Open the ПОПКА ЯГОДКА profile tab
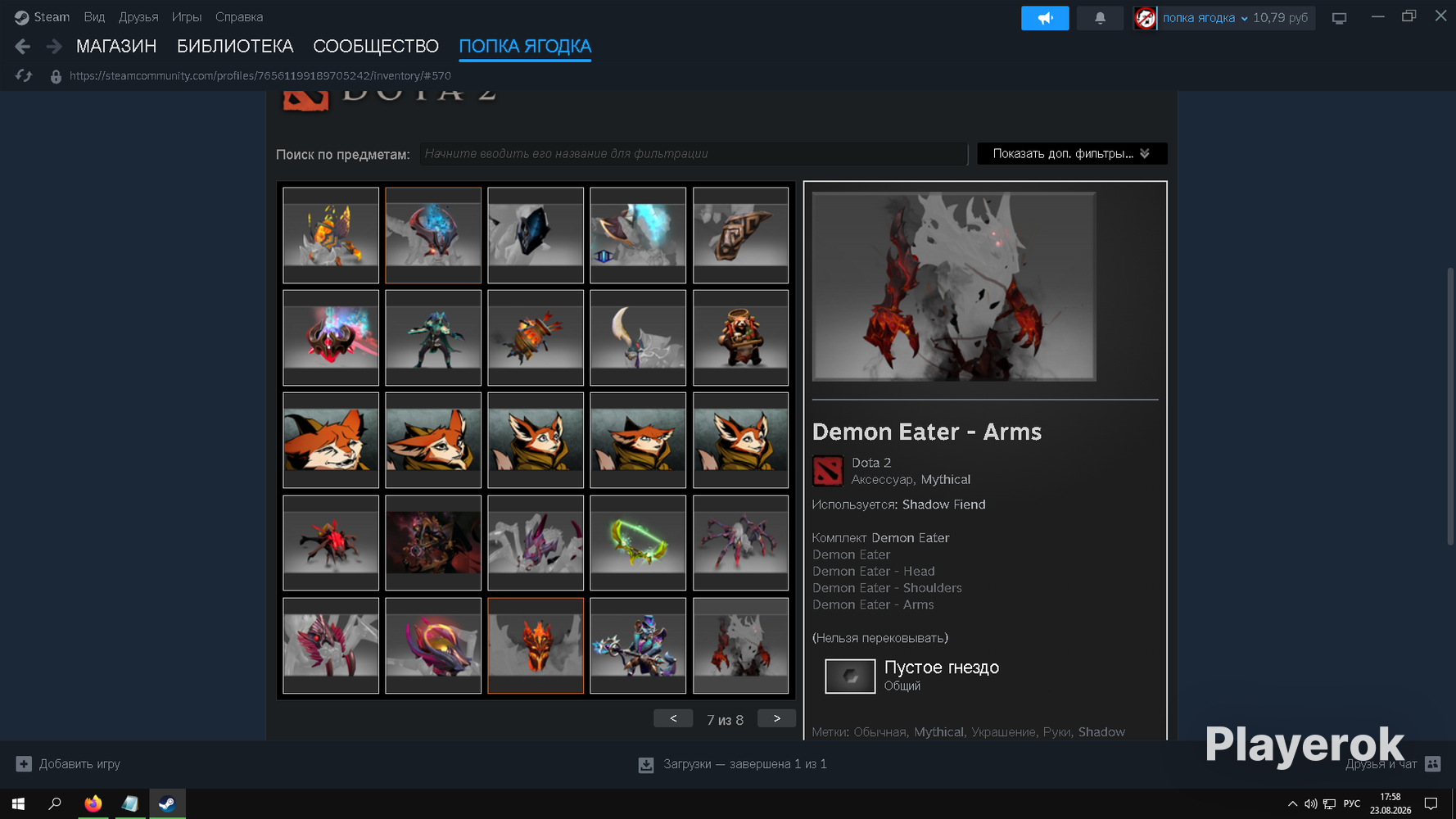This screenshot has height=819, width=1456. tap(525, 47)
